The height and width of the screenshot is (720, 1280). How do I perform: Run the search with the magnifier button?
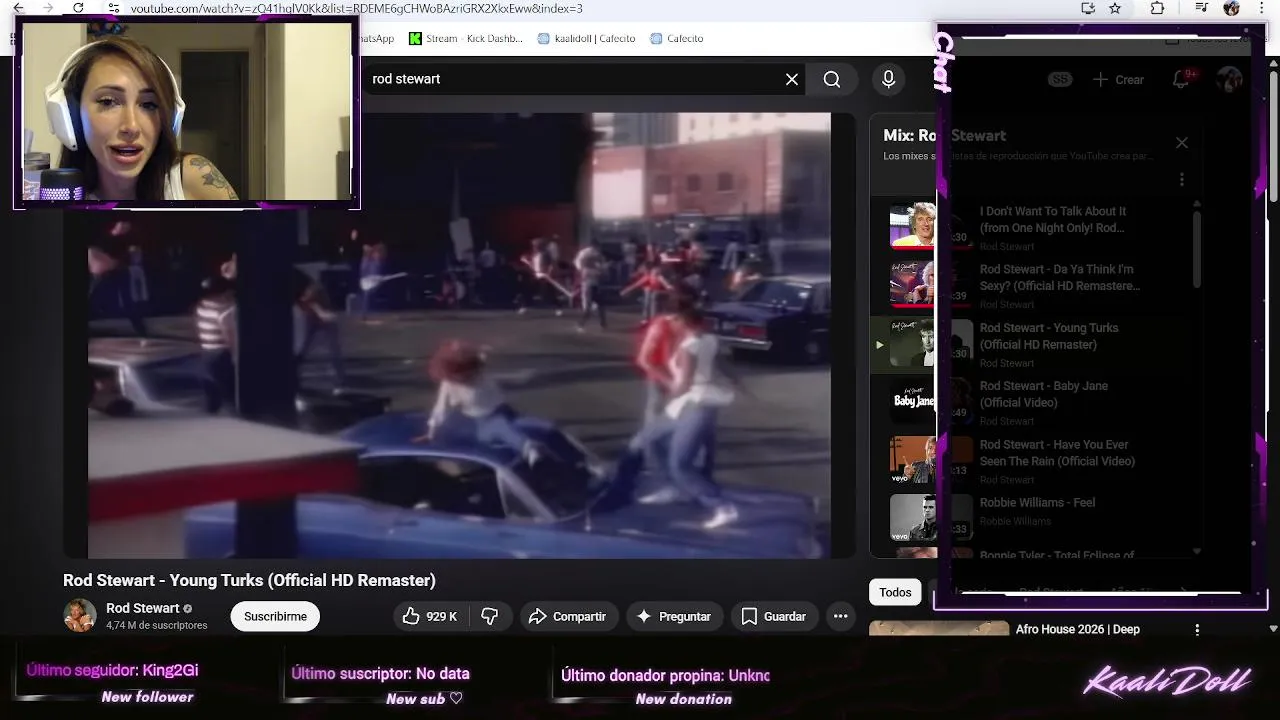pos(832,79)
